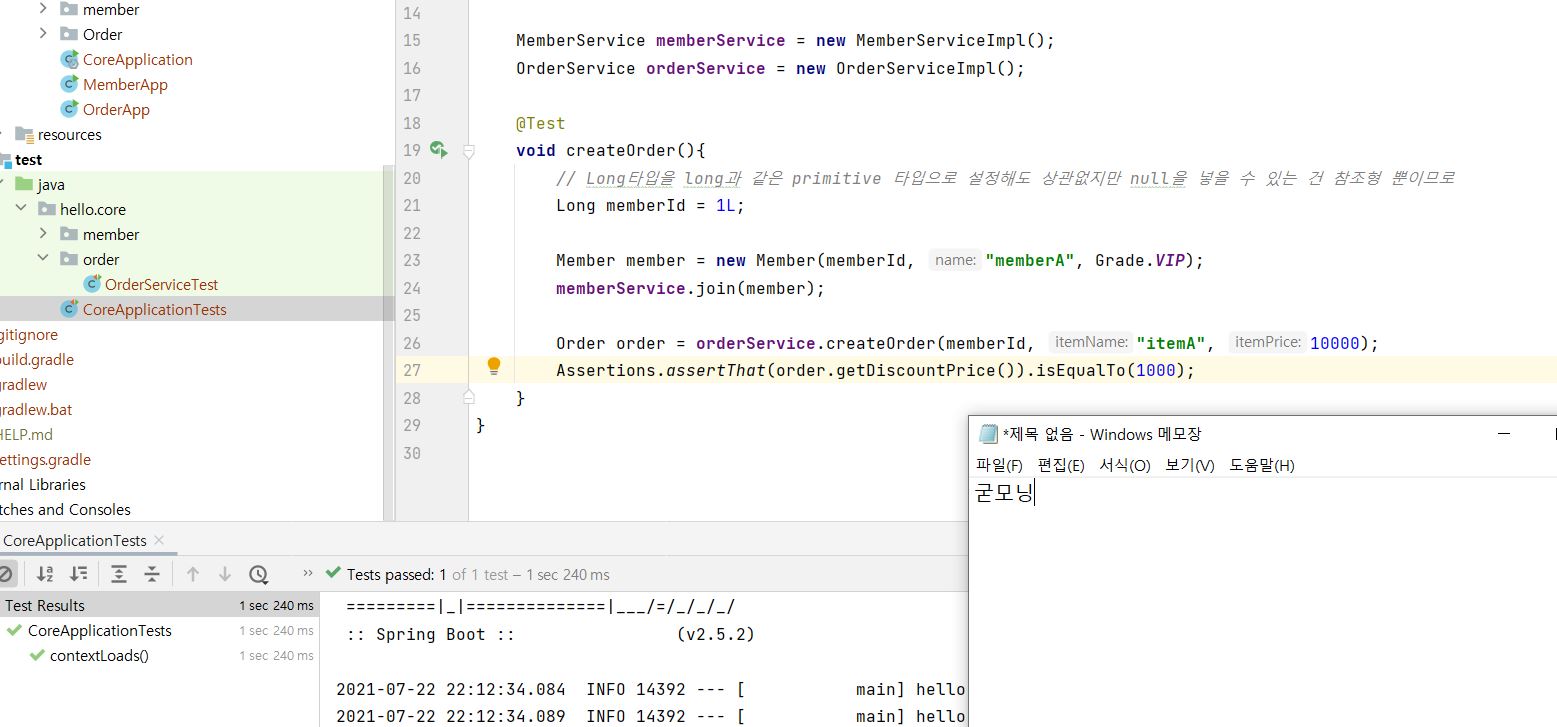This screenshot has width=1557, height=727.
Task: Open CoreApplication class file
Action: click(137, 59)
